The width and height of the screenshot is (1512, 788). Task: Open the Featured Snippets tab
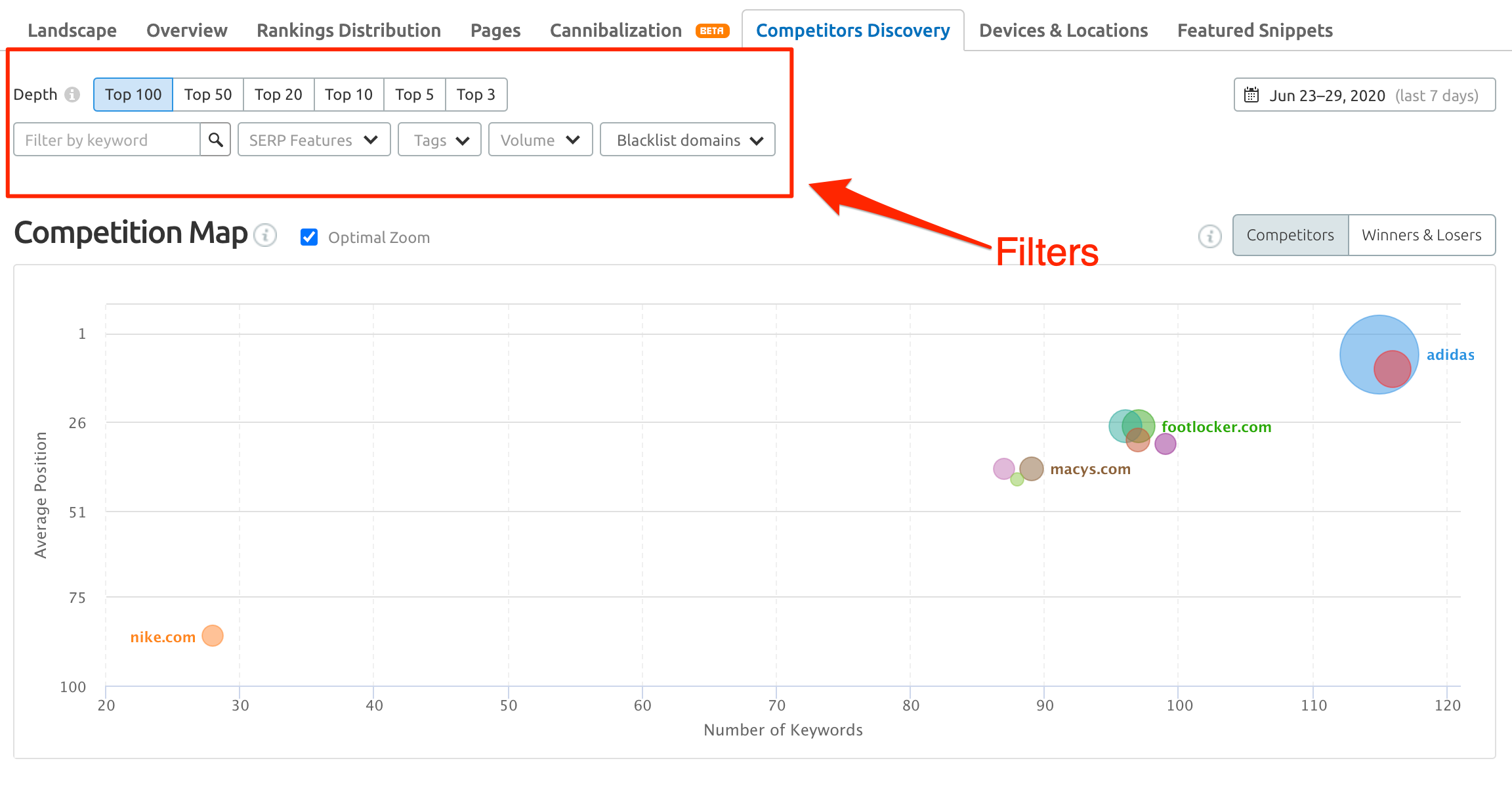(x=1255, y=30)
